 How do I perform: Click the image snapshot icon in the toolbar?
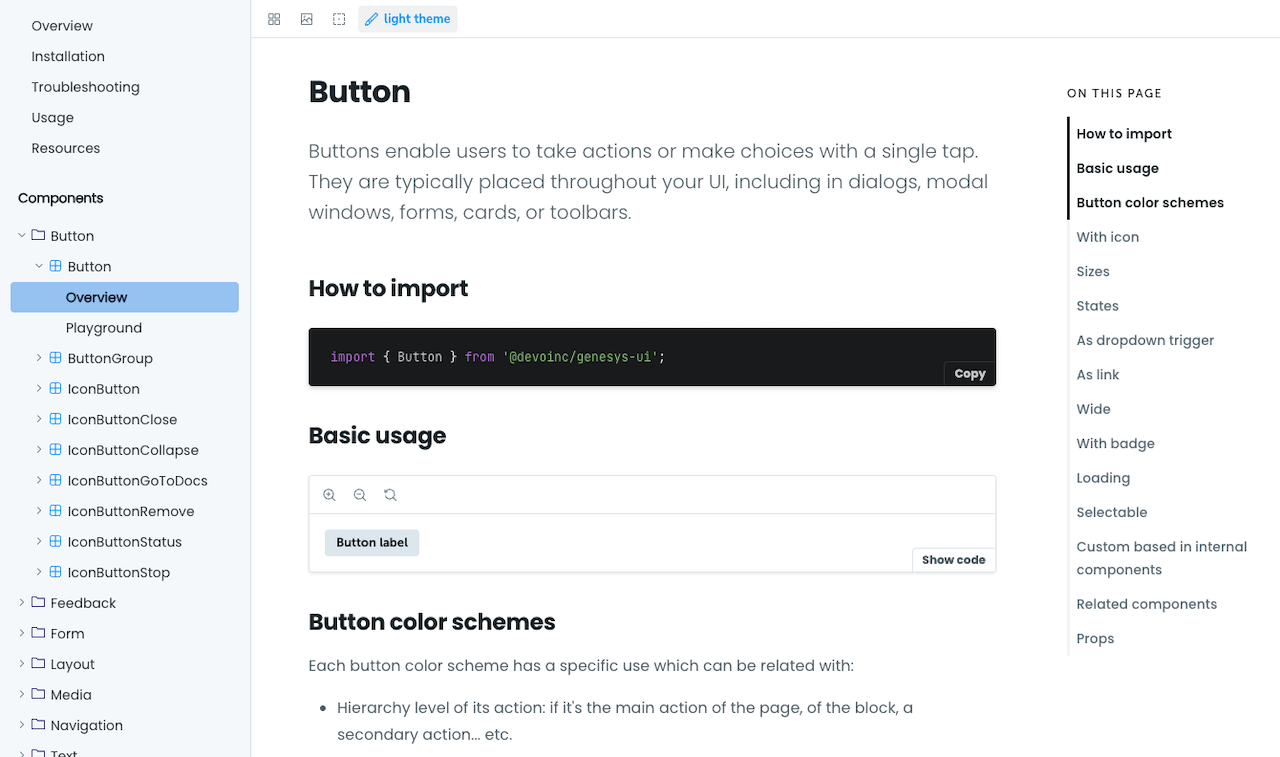(x=306, y=18)
